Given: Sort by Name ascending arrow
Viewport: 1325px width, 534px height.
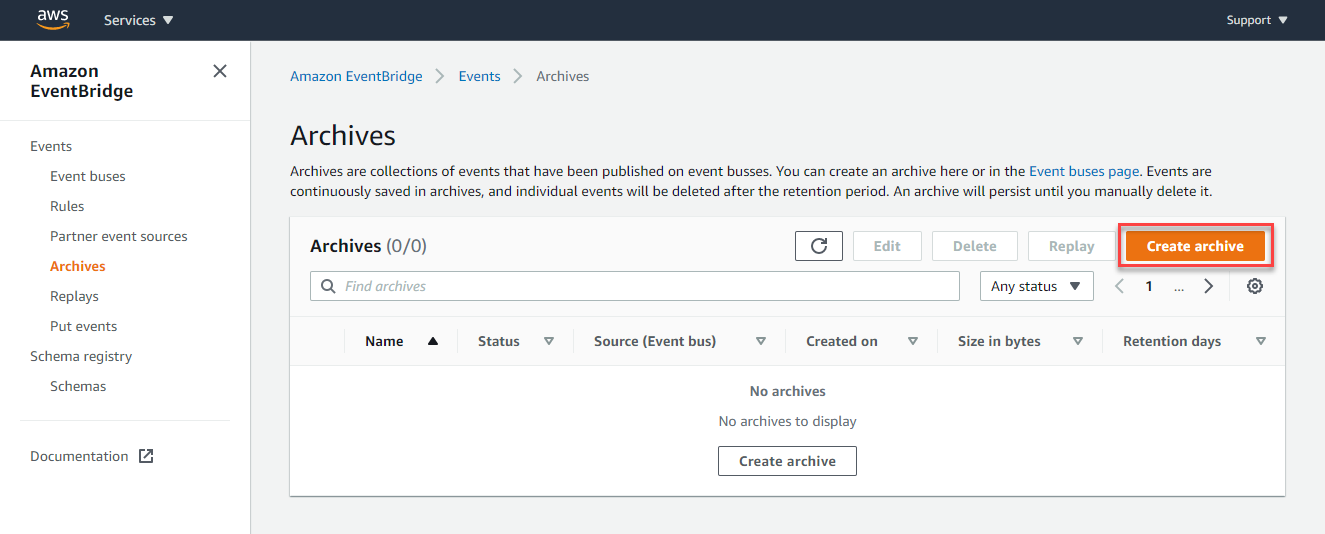Looking at the screenshot, I should pos(433,341).
